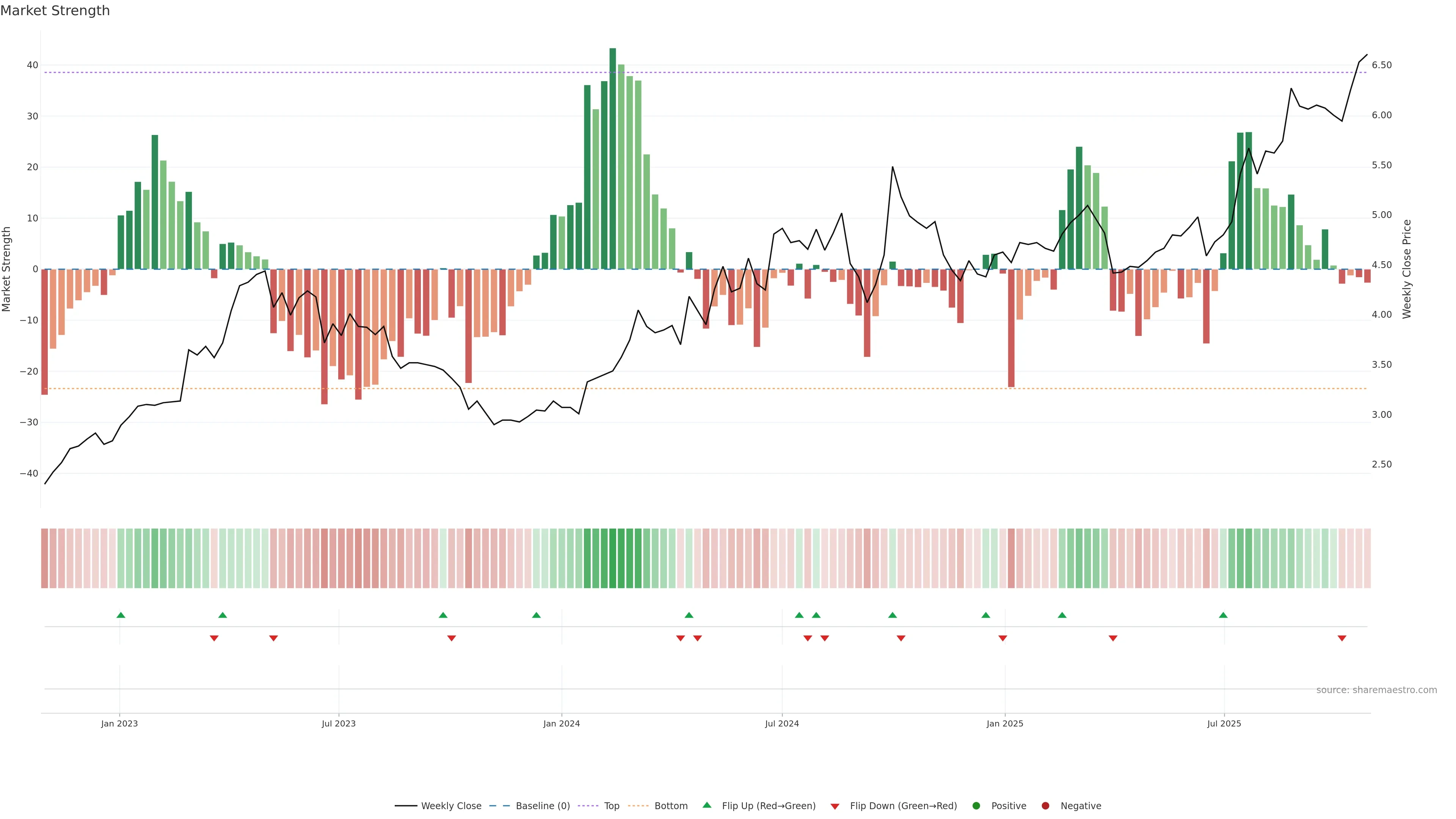1456x819 pixels.
Task: Click the green Flip Up triangle legend icon
Action: click(706, 805)
